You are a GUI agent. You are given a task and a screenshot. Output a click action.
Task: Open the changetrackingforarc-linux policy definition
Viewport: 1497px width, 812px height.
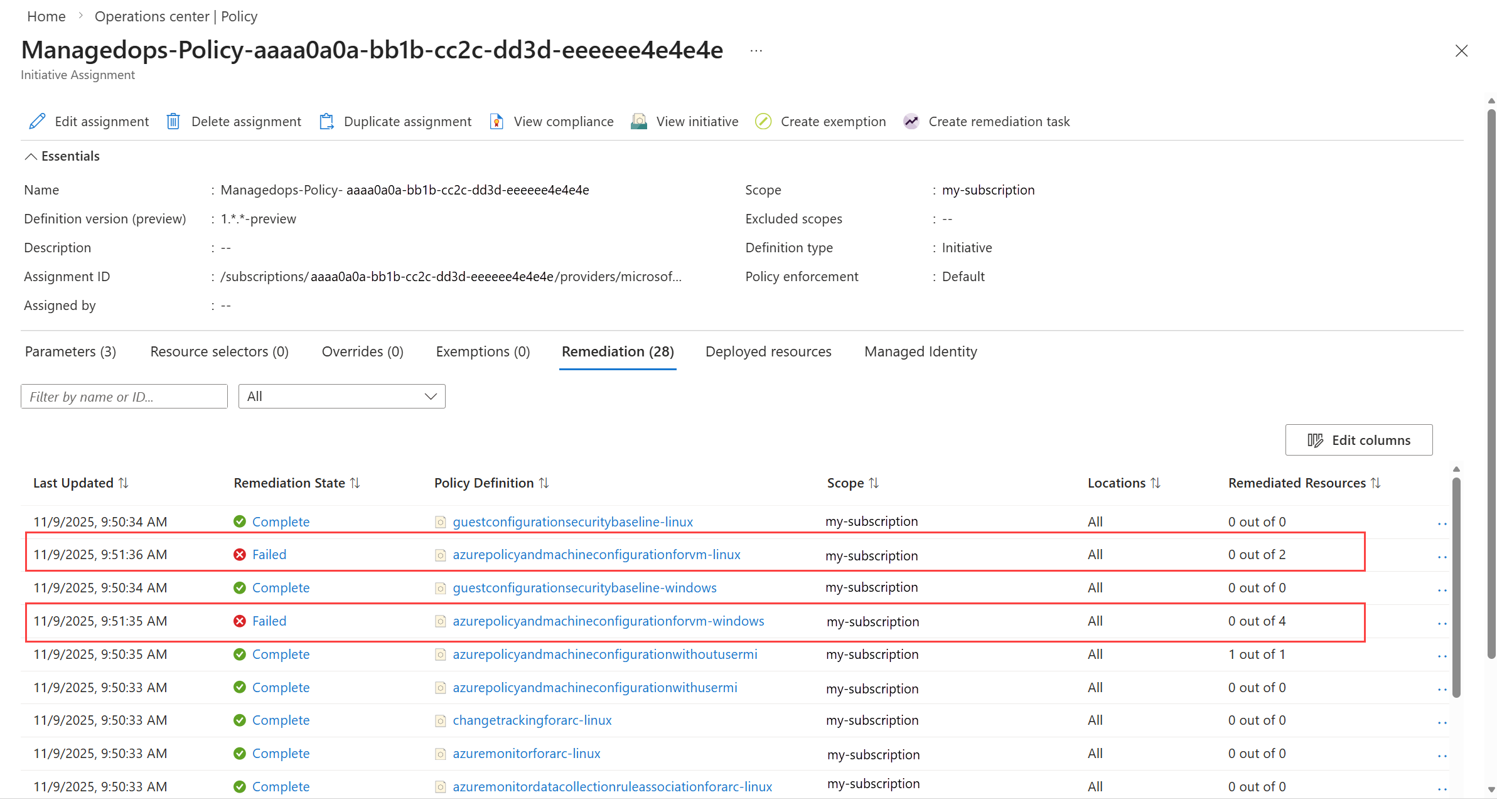click(x=532, y=720)
